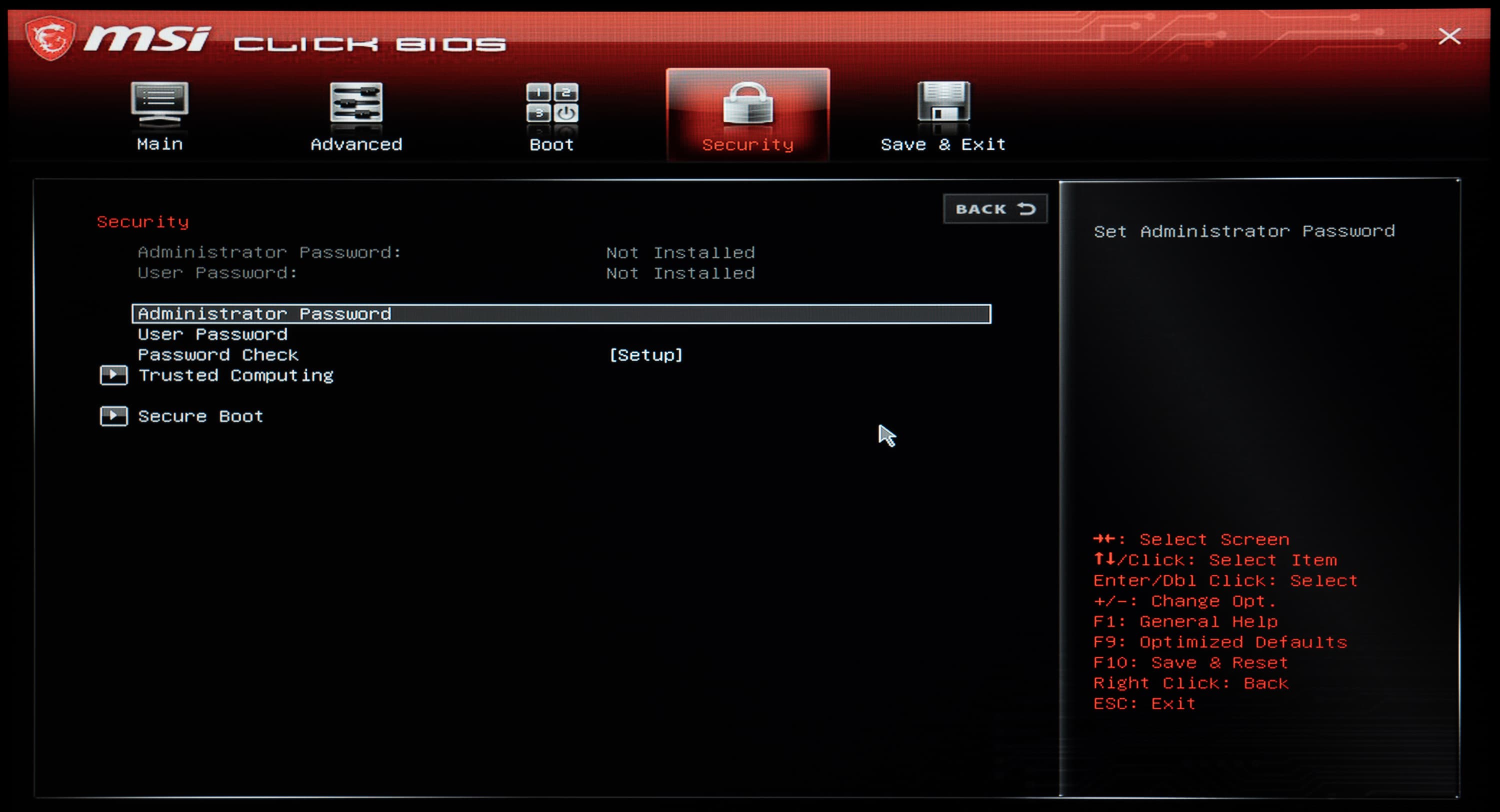Go to the Main tab label
Screen dimensions: 1500x812
[159, 144]
